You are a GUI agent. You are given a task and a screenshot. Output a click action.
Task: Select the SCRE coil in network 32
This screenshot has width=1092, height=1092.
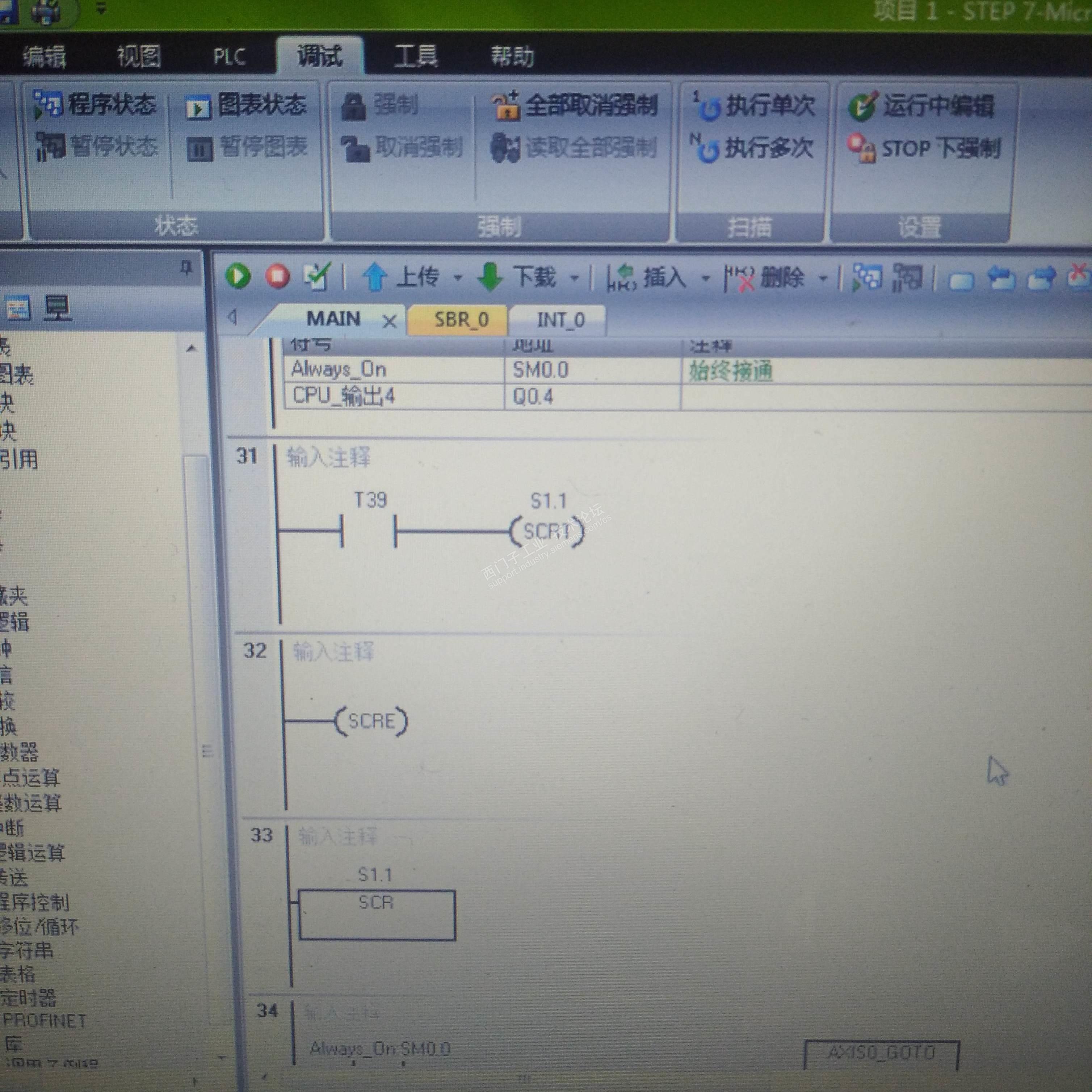[x=371, y=721]
